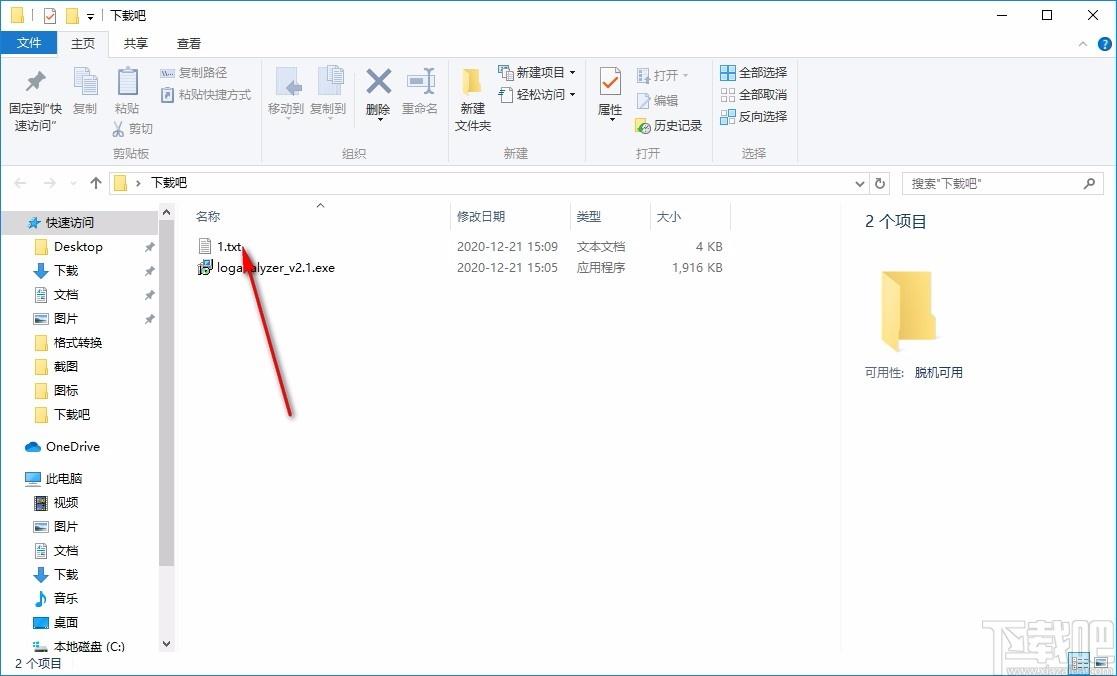Switch to the Home (主页) tab
Screen dimensions: 1117x676
tap(83, 43)
